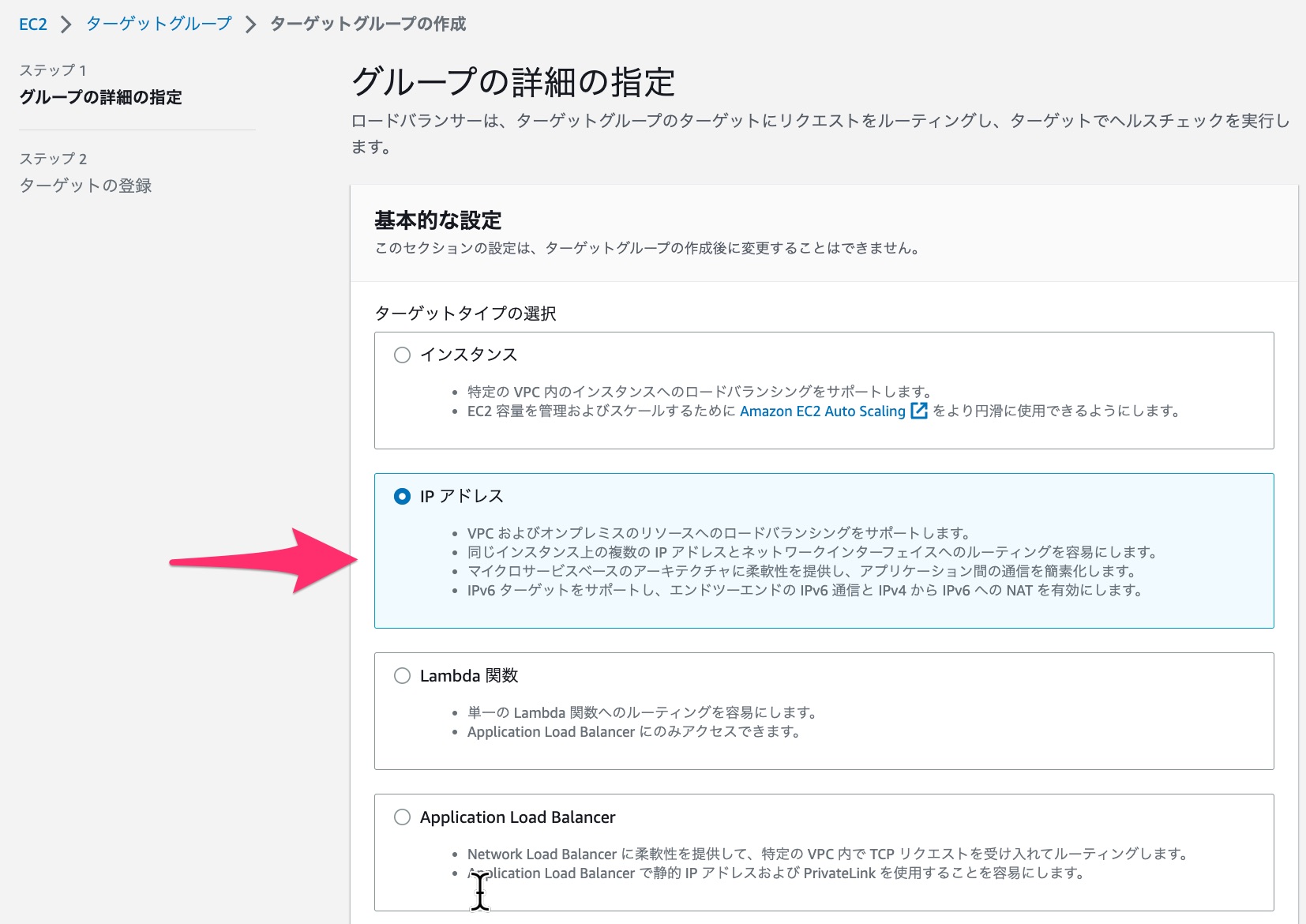Screen dimensions: 1306x924
Task: Navigate to ターゲットグループ via breadcrumb
Action: 157,24
